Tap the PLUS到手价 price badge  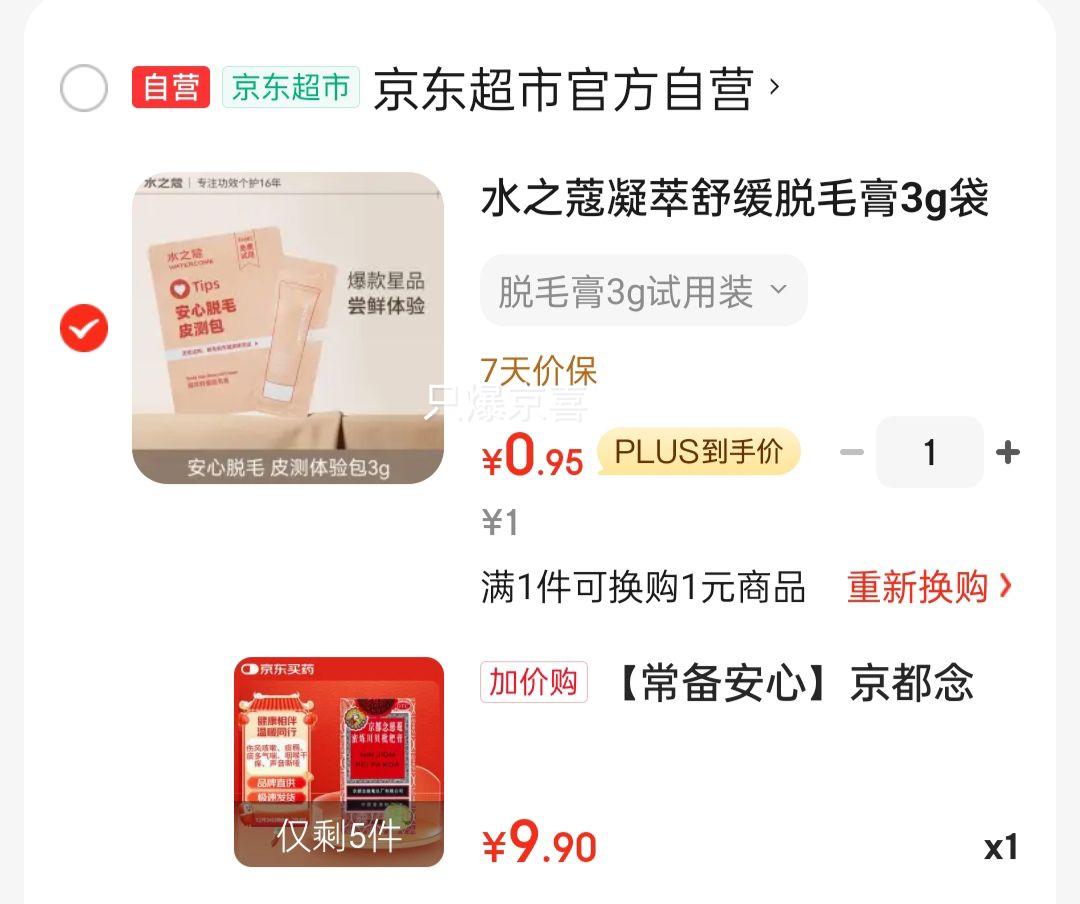698,452
